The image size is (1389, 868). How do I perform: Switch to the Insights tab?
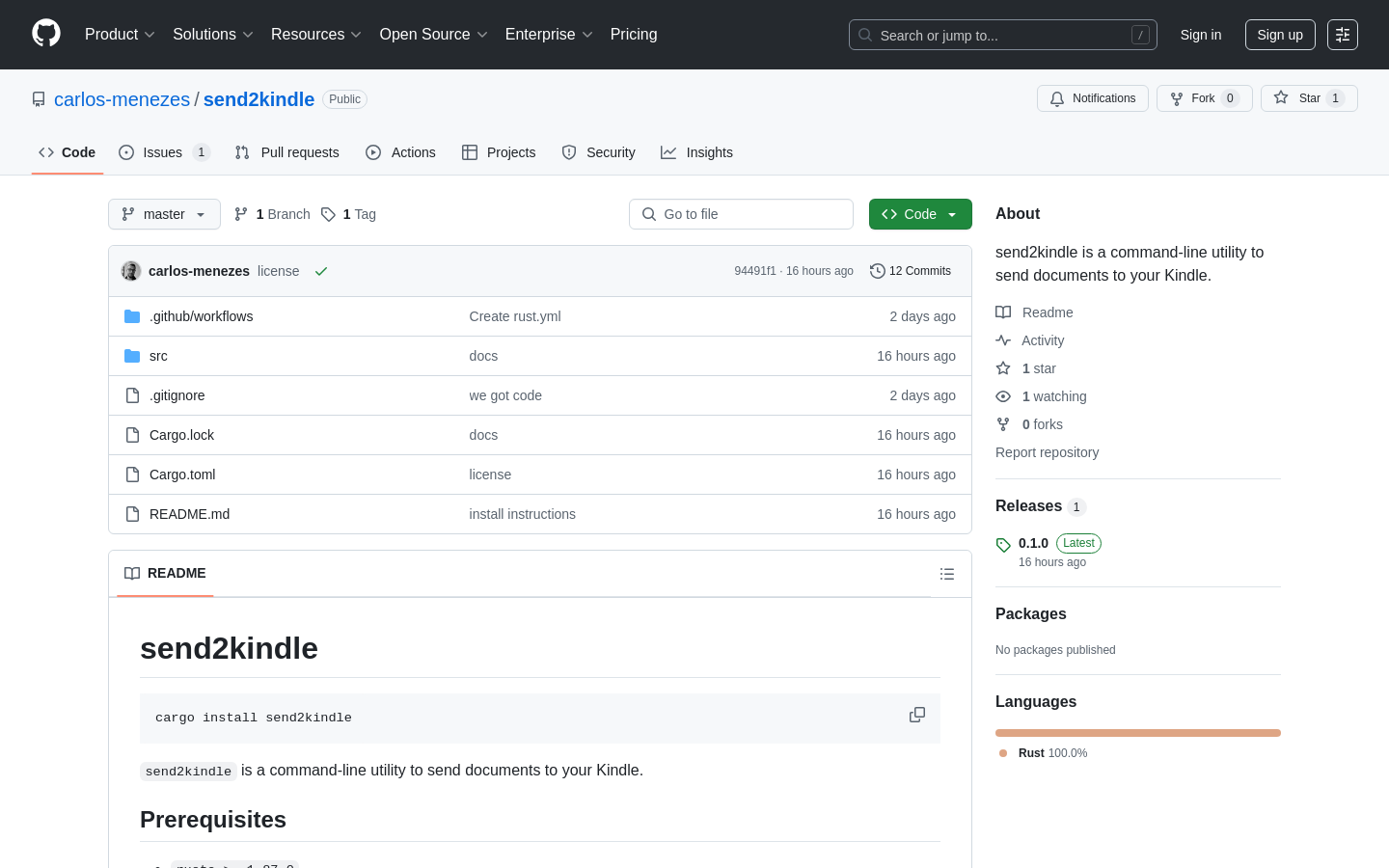coord(697,152)
